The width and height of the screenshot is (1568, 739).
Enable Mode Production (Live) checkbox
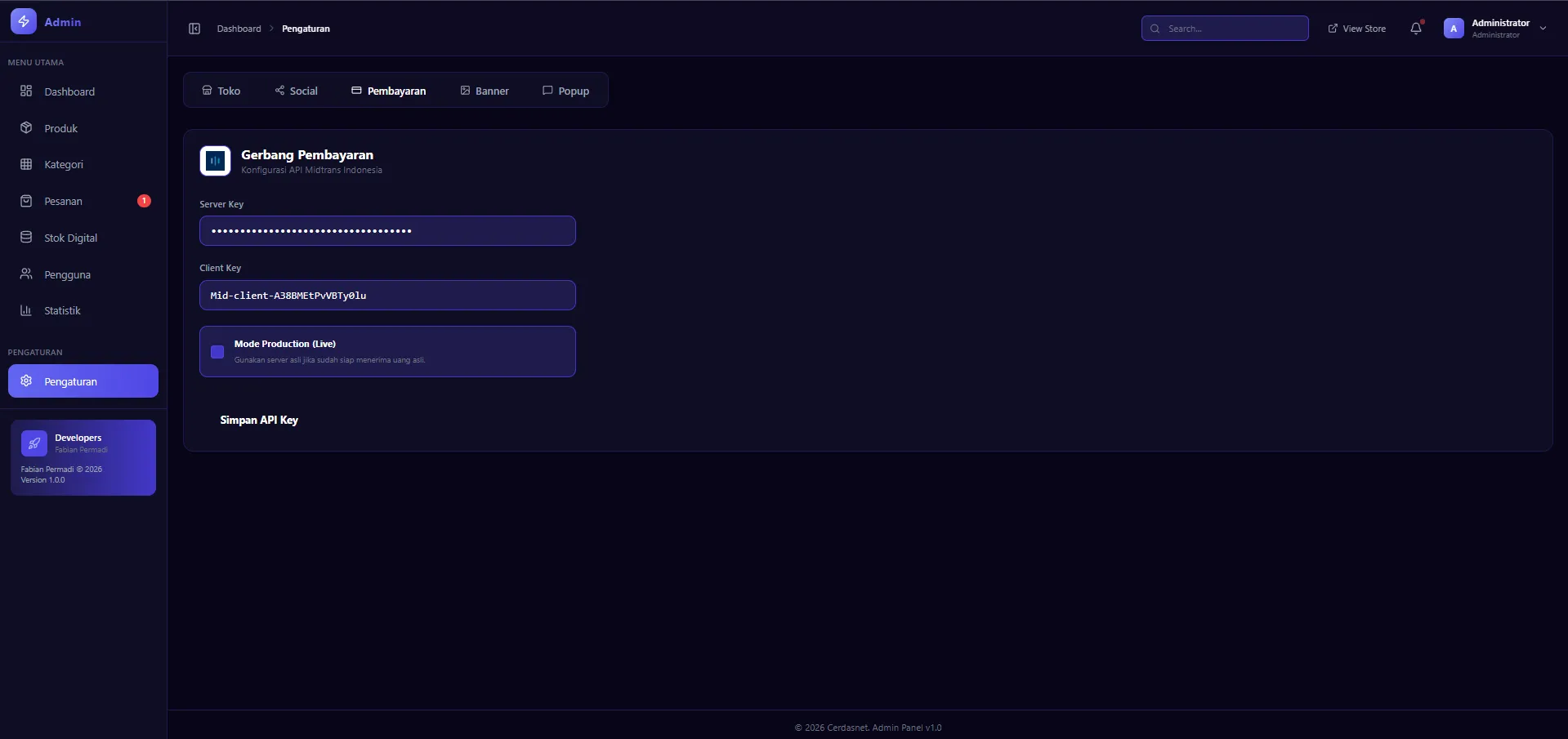[x=217, y=352]
